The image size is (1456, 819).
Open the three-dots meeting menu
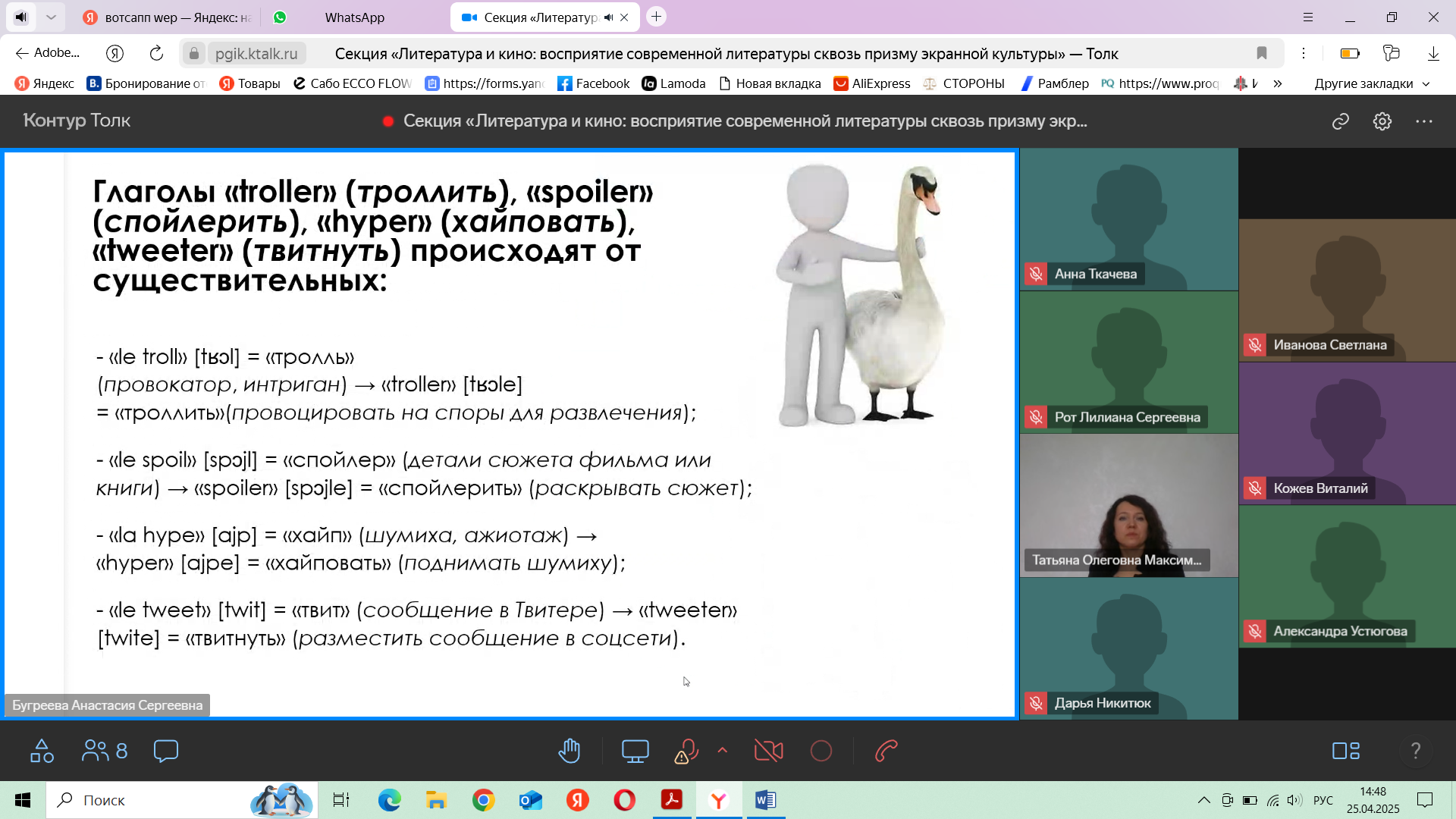click(x=1423, y=121)
